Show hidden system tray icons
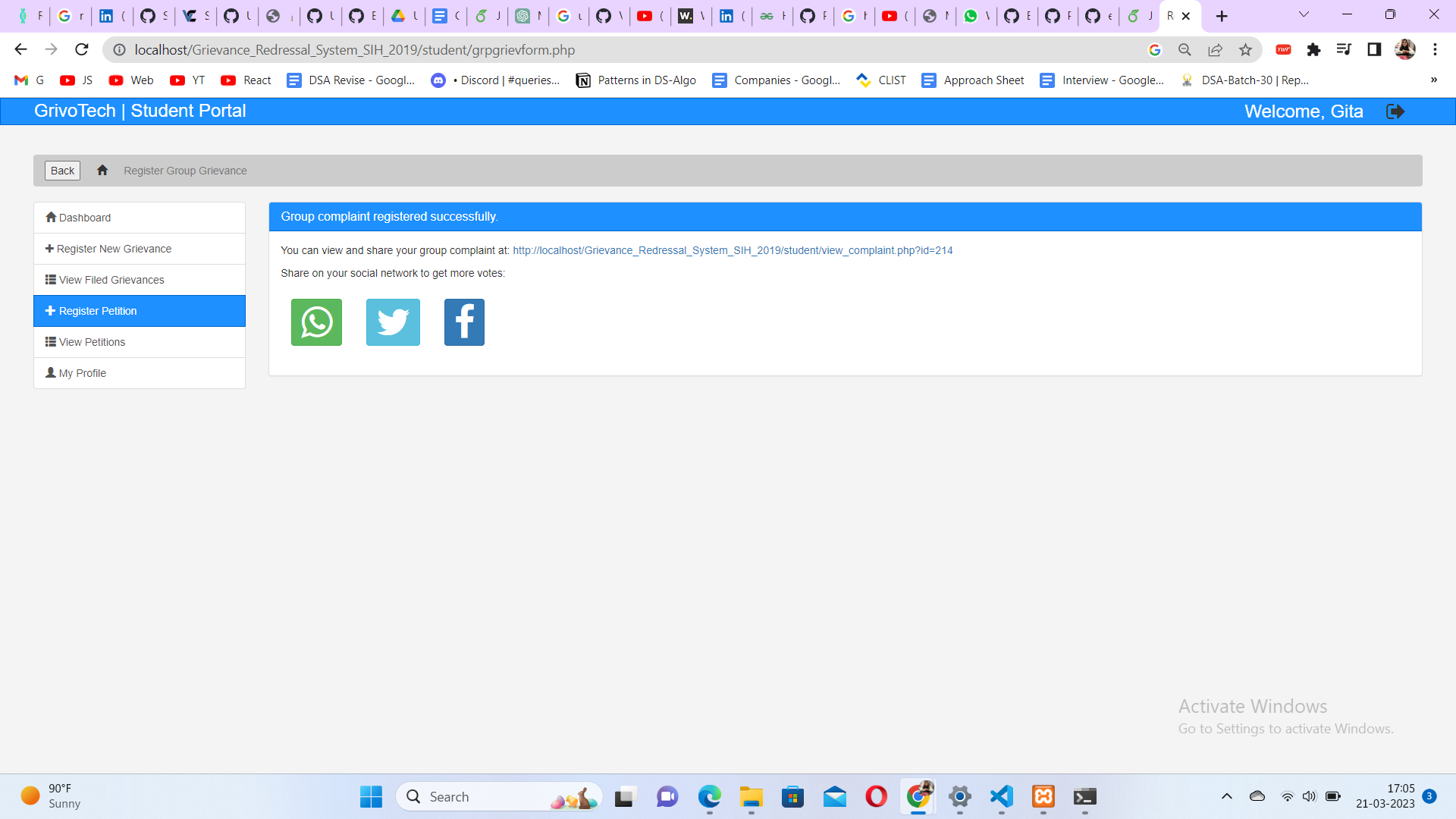 click(1226, 796)
